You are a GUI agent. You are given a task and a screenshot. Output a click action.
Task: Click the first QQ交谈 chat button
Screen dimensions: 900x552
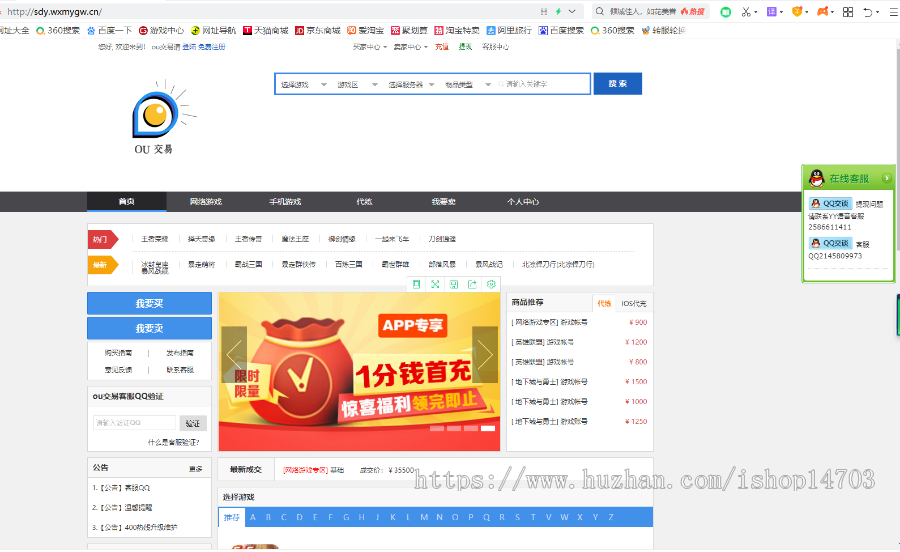[831, 203]
